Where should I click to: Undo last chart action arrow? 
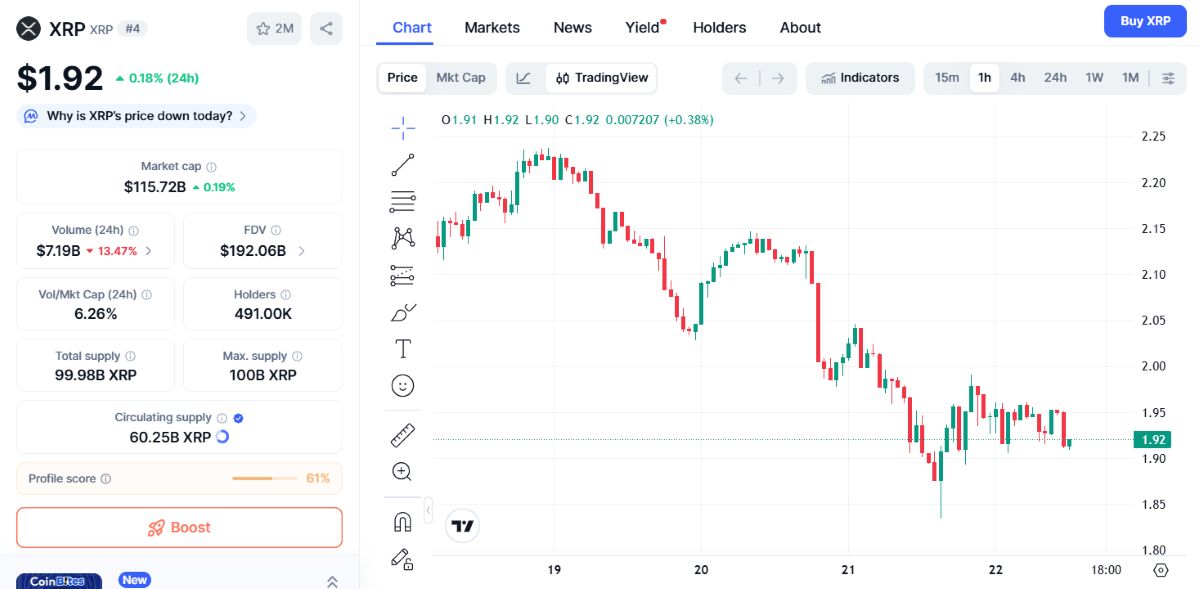(x=741, y=78)
